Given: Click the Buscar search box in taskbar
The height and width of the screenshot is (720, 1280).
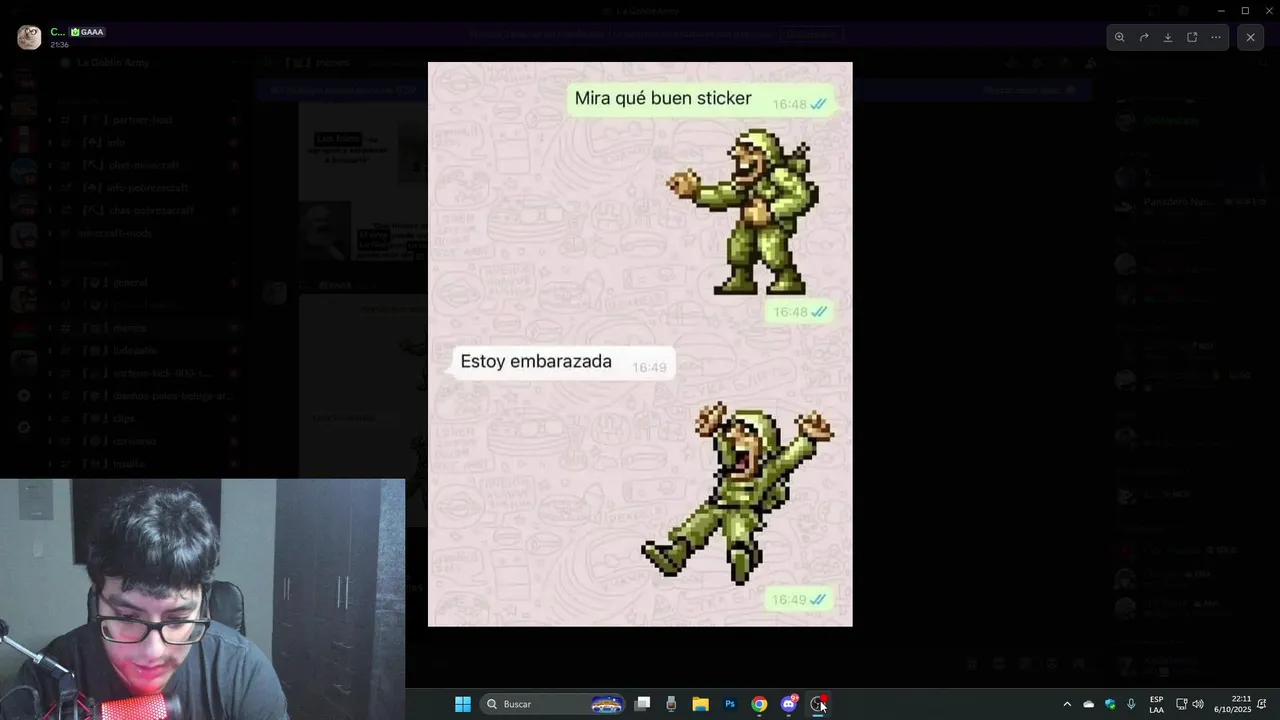Looking at the screenshot, I should [554, 704].
